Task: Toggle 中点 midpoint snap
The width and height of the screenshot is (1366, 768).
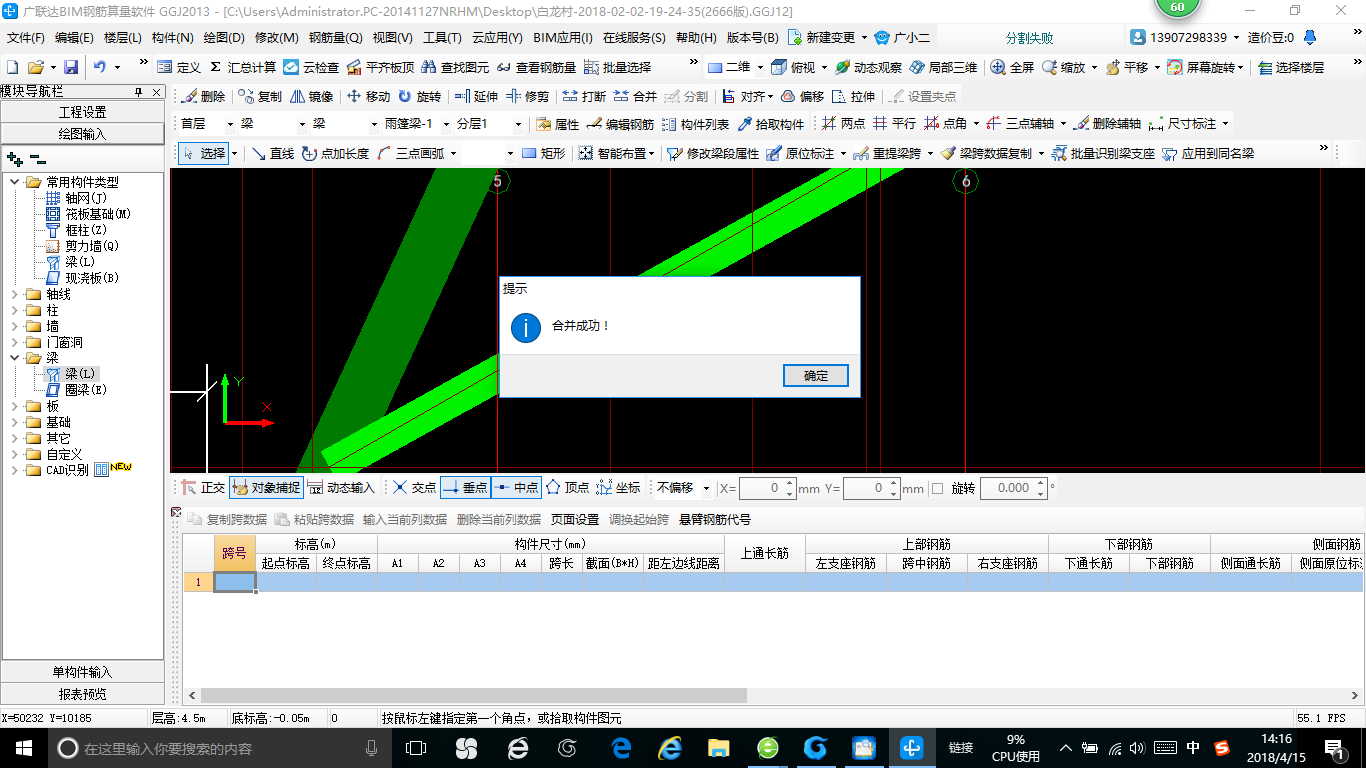Action: pyautogui.click(x=516, y=488)
